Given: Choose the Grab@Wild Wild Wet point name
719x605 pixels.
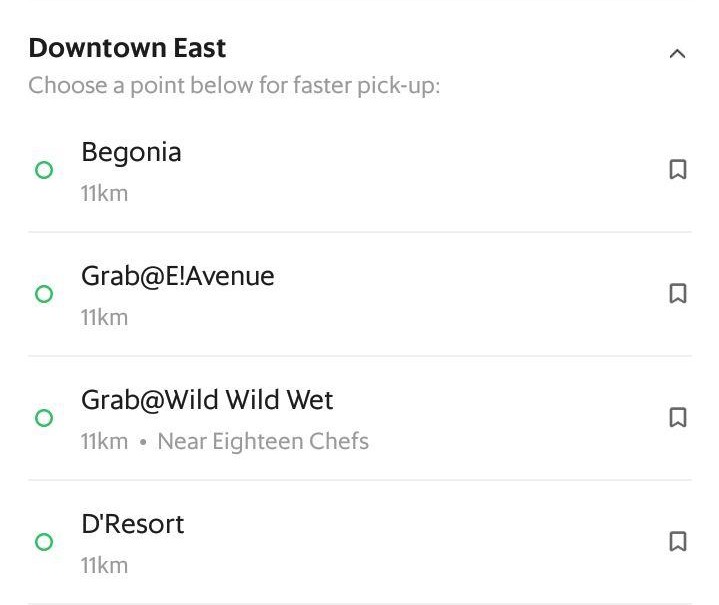Looking at the screenshot, I should point(207,401).
